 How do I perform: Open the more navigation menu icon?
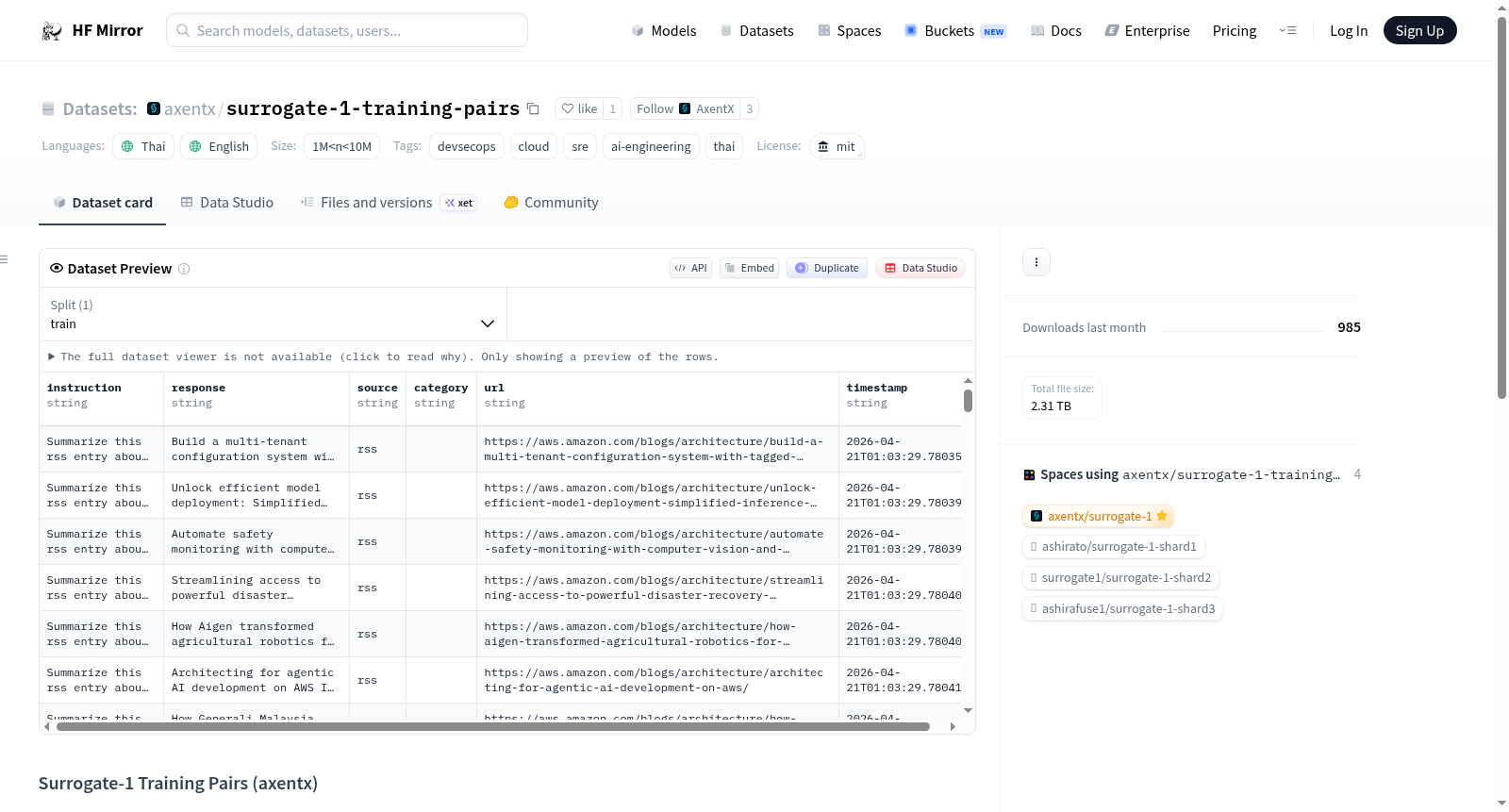(x=1287, y=31)
